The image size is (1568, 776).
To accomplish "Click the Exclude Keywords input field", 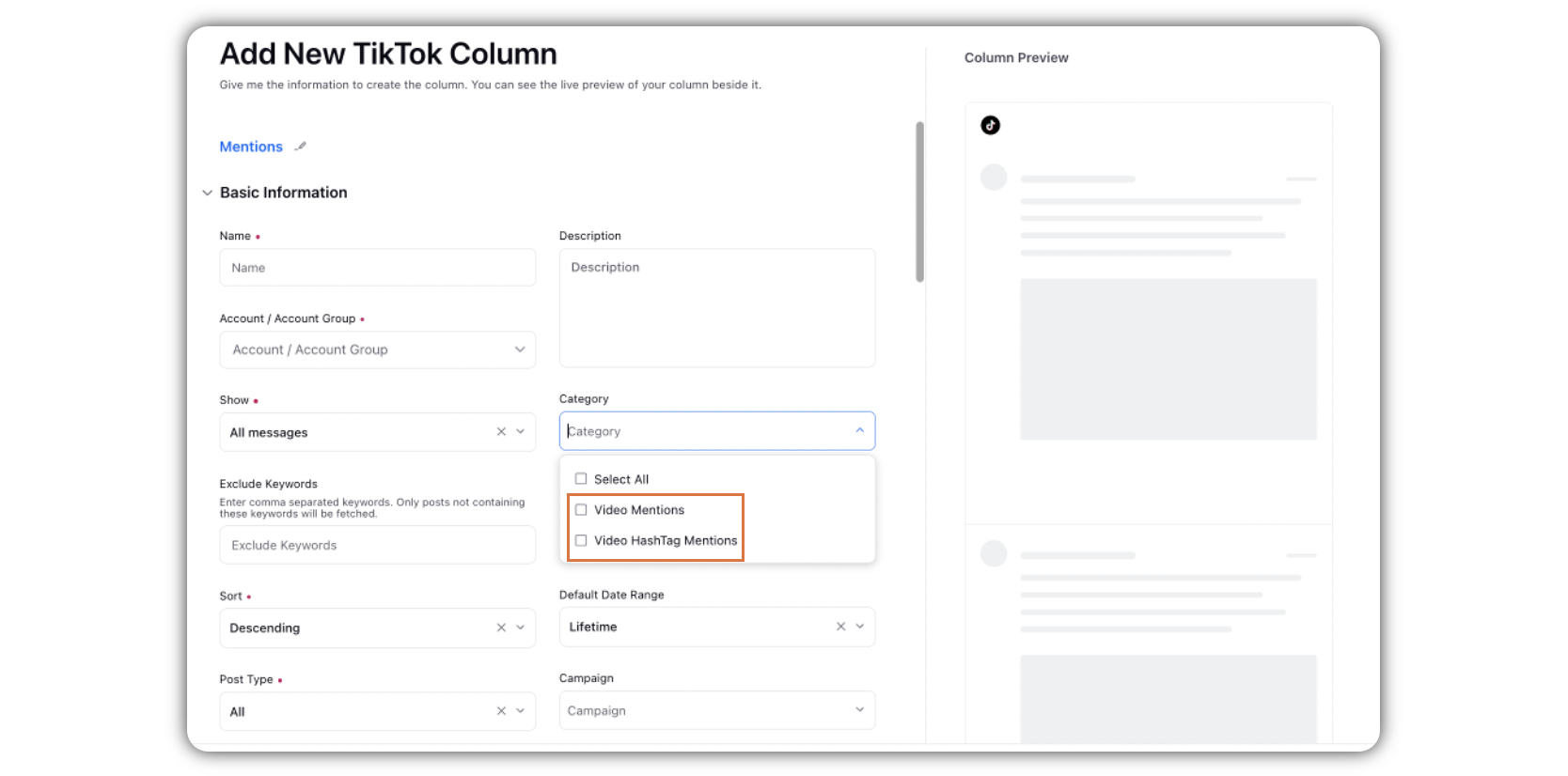I will 378,545.
